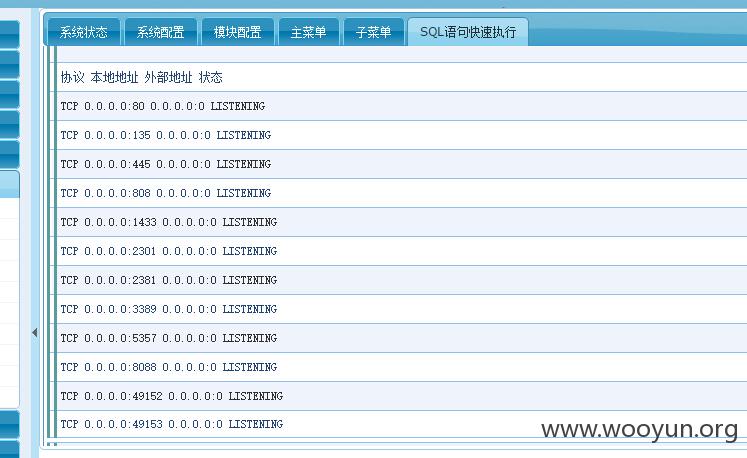Select the row for port 0.0.0.0:1433
Image resolution: width=747 pixels, height=458 pixels.
402,222
